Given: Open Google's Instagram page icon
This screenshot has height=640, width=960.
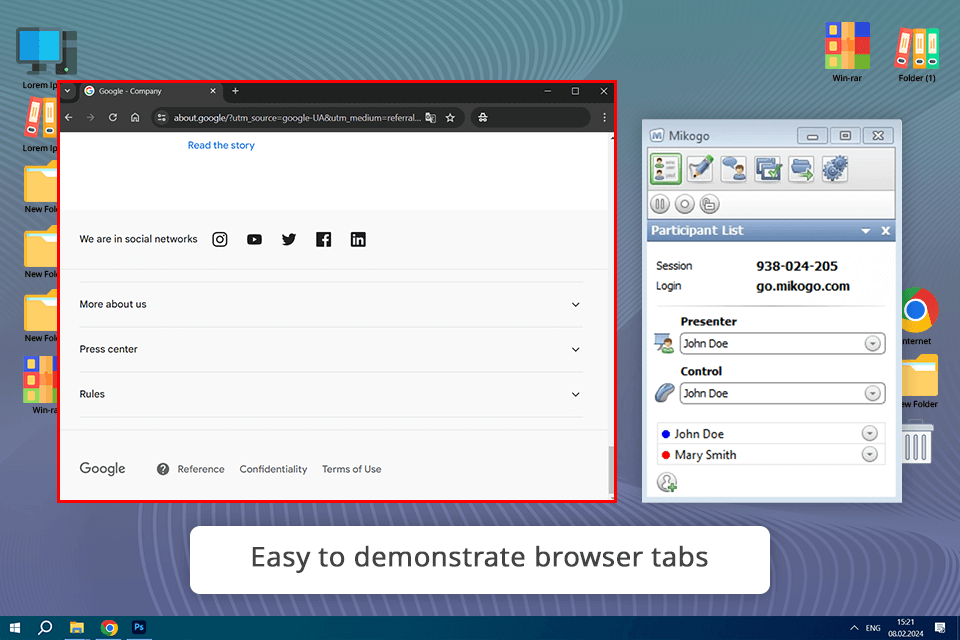Looking at the screenshot, I should pyautogui.click(x=220, y=239).
